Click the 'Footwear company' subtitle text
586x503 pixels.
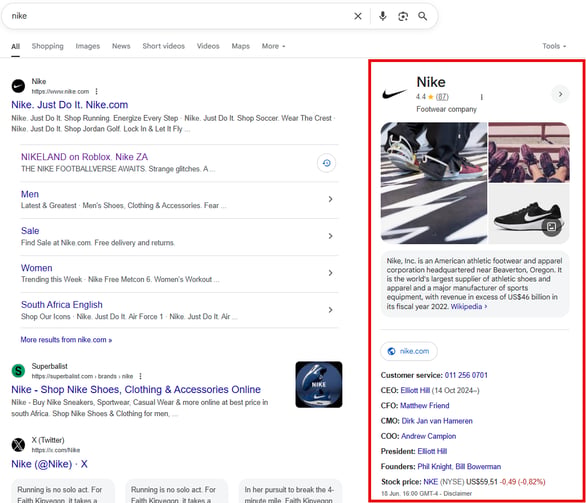click(x=446, y=109)
